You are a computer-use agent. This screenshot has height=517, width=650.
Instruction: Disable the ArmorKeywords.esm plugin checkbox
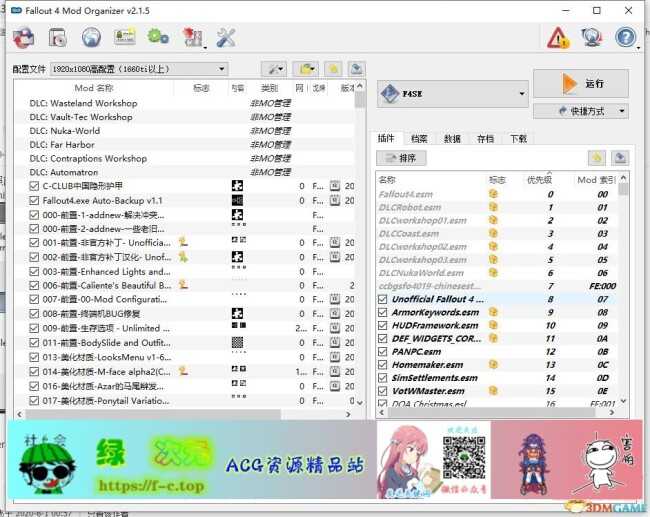(383, 313)
